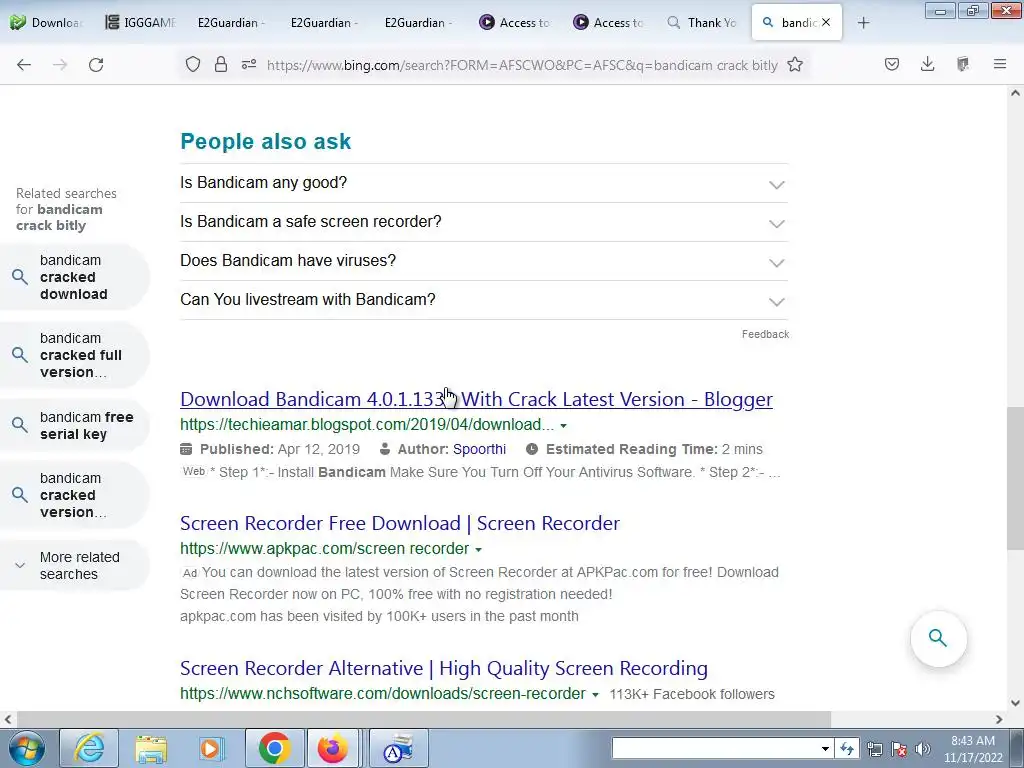1024x768 pixels.
Task: Search 'bandicam cracked download' related query
Action: pos(74,277)
